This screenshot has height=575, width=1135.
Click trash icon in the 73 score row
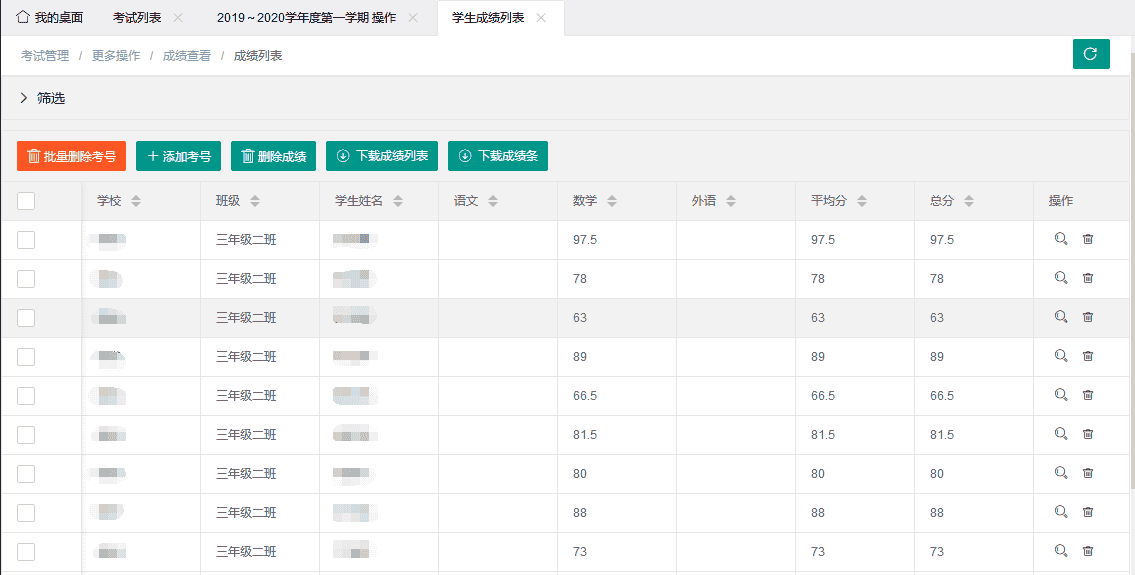coord(1088,551)
